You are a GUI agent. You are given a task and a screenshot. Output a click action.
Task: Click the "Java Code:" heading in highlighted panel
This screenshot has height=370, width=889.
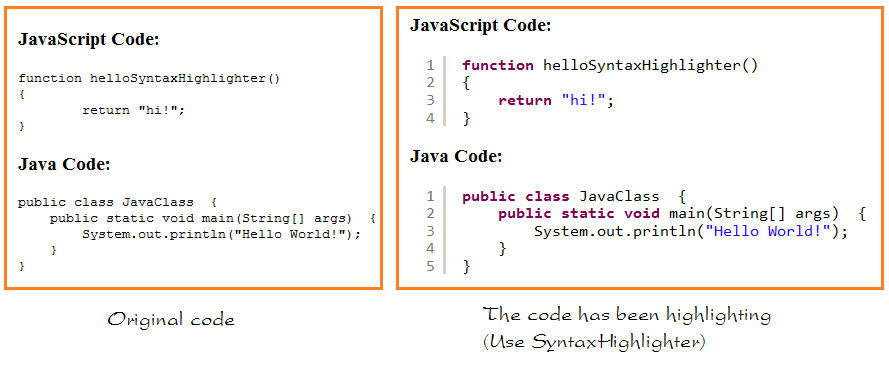point(456,156)
